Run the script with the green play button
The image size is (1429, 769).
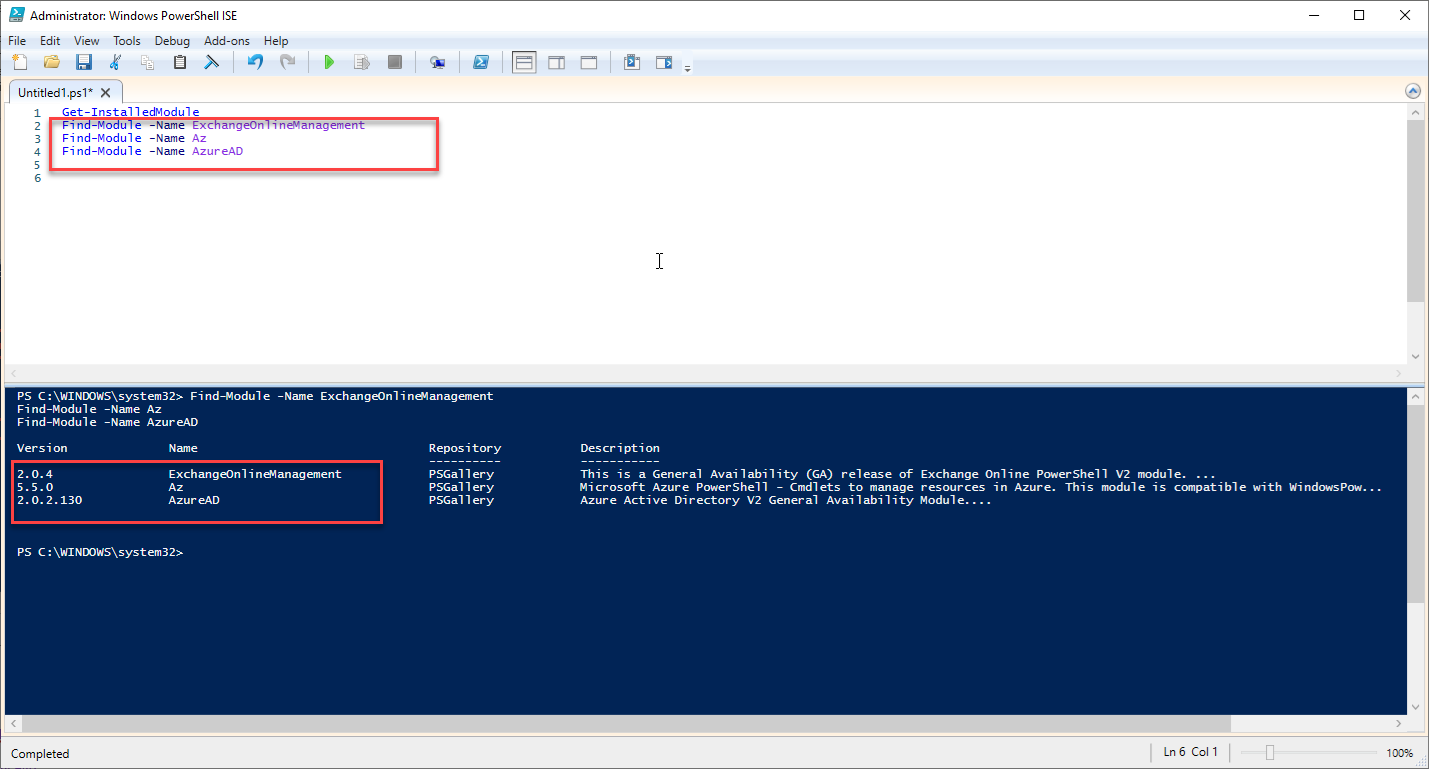(329, 63)
